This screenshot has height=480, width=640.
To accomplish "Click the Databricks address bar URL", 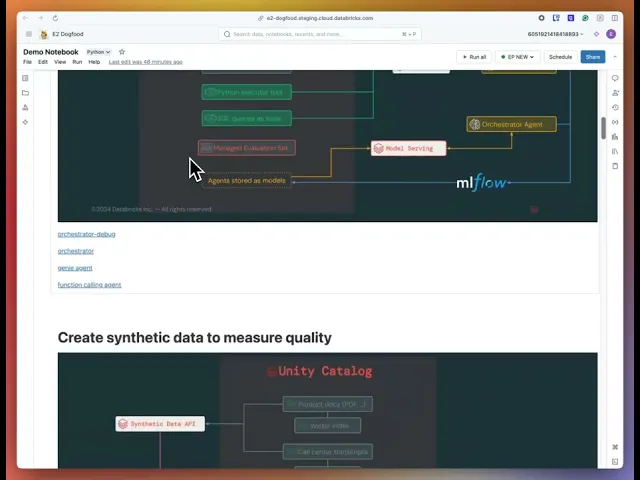I will pyautogui.click(x=320, y=18).
